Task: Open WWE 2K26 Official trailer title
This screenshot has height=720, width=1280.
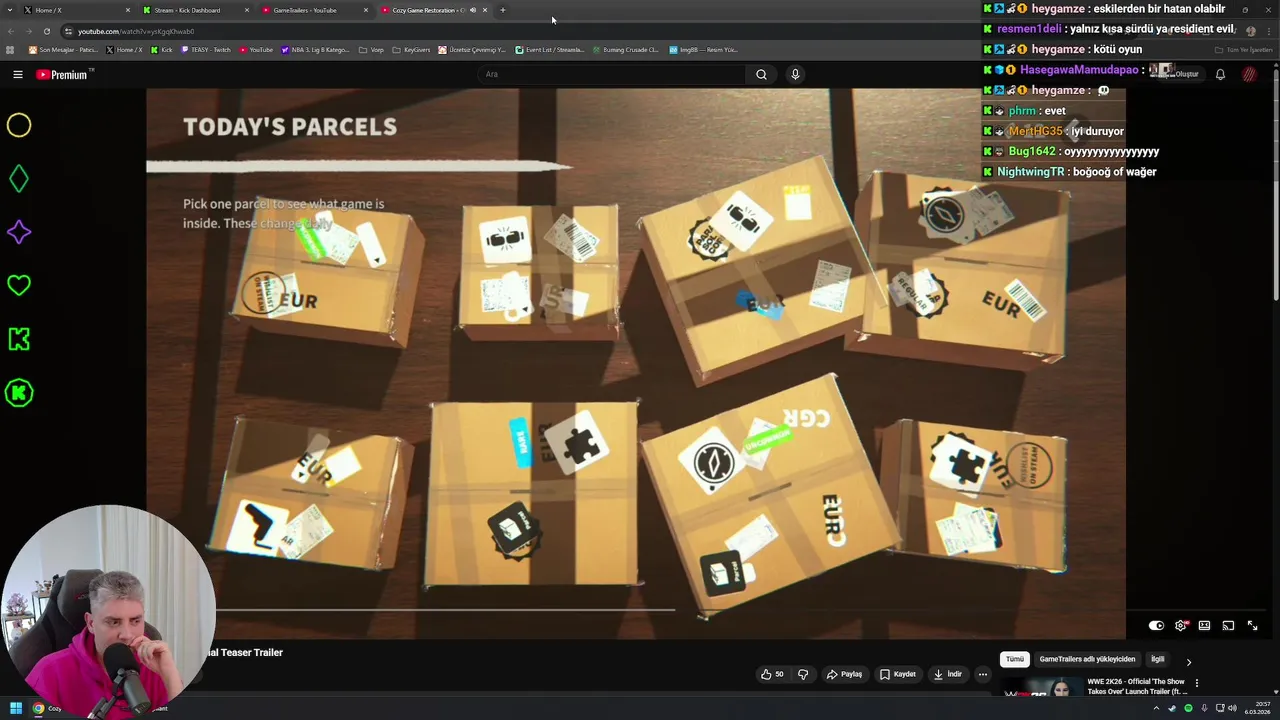Action: [x=1136, y=686]
